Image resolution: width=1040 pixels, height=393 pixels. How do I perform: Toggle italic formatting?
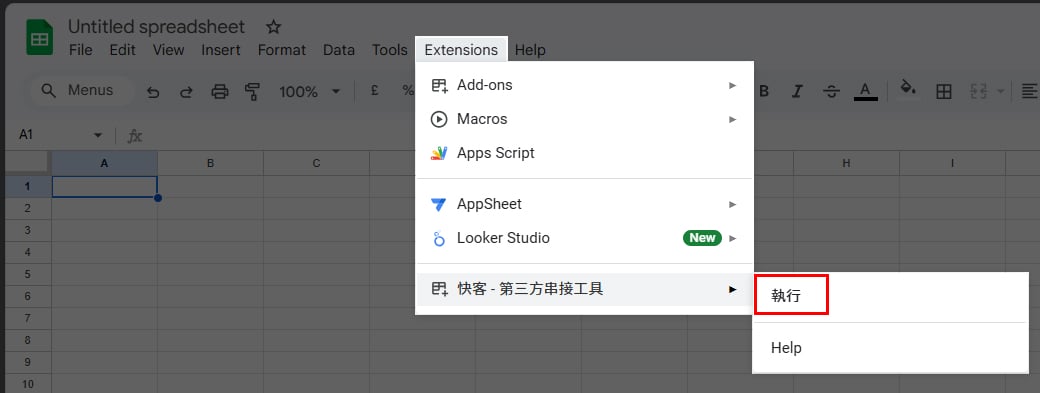point(797,91)
